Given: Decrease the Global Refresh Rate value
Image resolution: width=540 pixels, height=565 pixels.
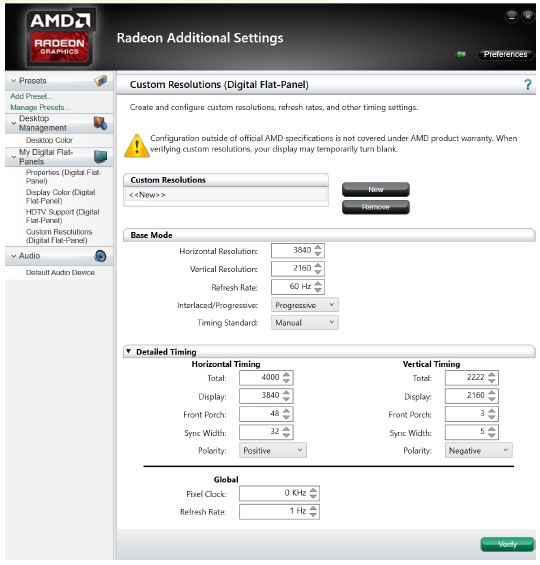Looking at the screenshot, I should coord(313,515).
